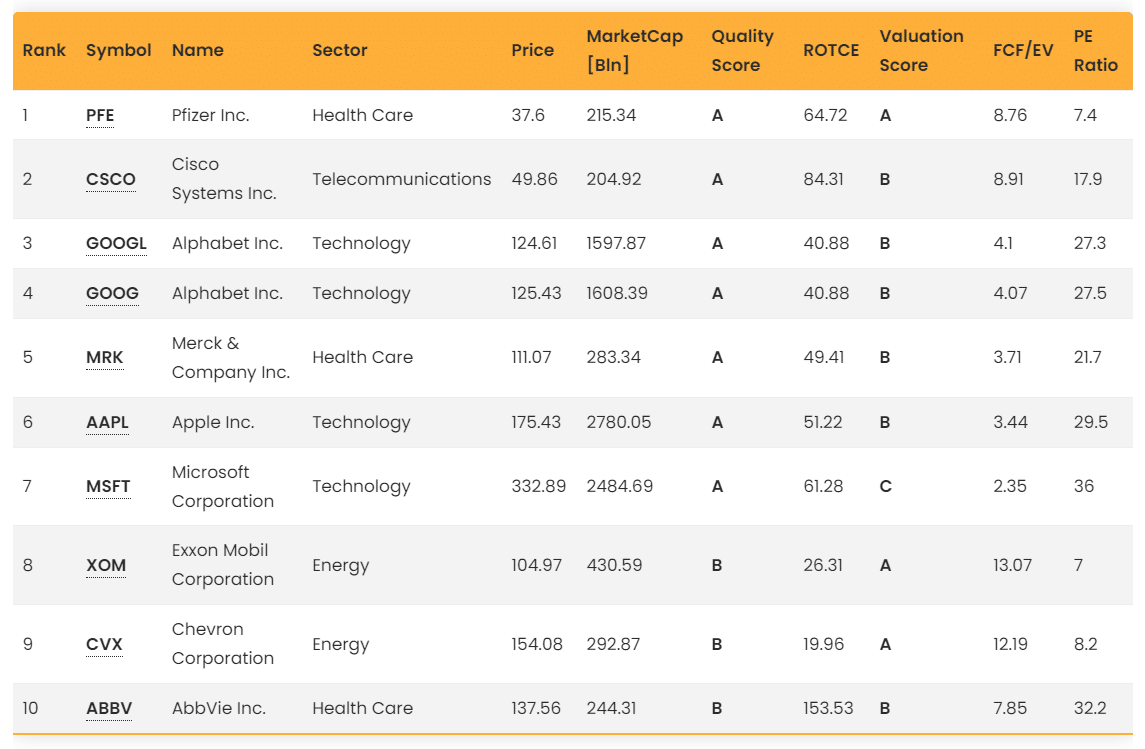The image size is (1145, 749).
Task: Click the market cap value 2780.05
Action: point(619,423)
